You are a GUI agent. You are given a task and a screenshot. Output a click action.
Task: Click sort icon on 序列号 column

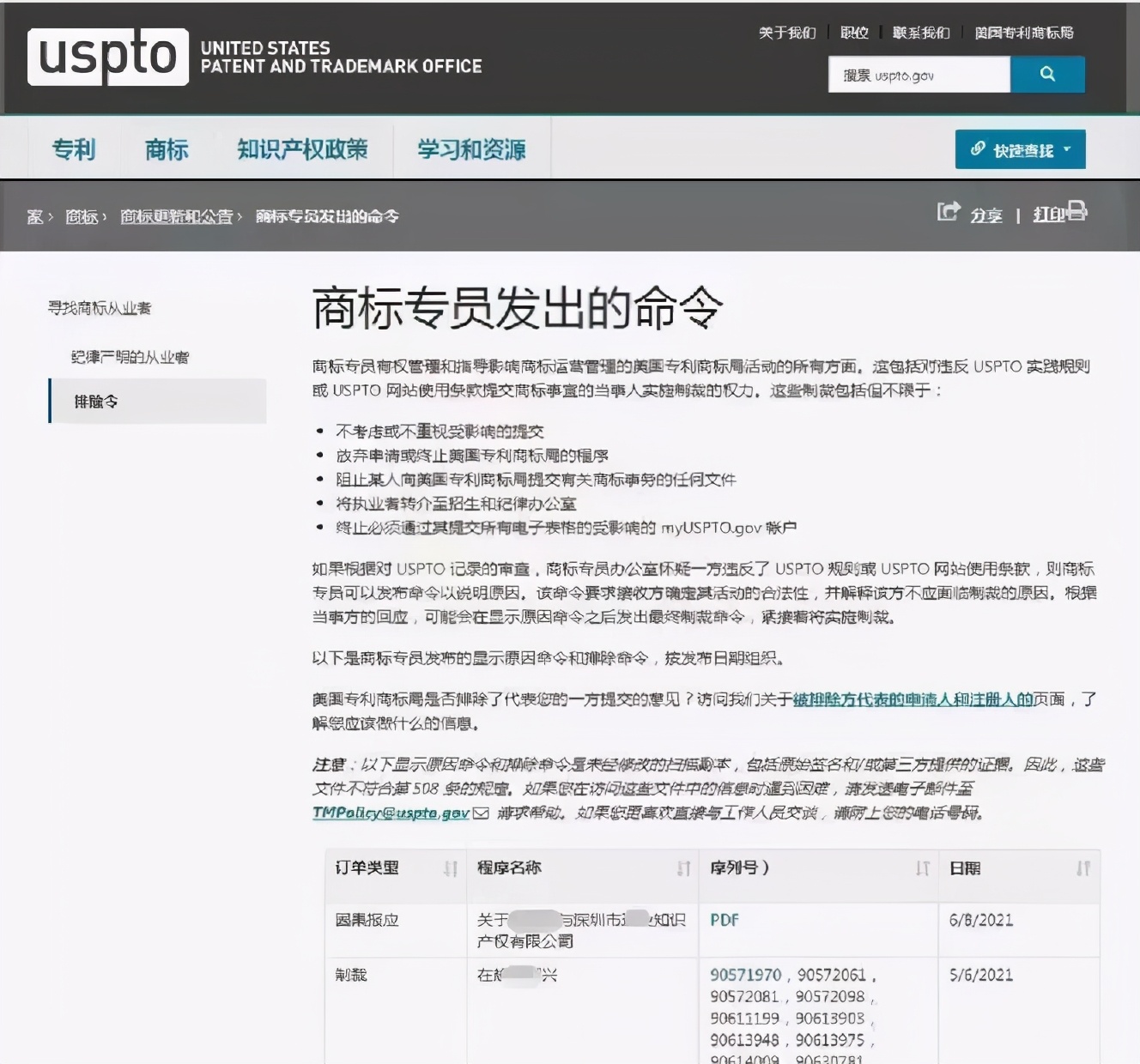[923, 869]
